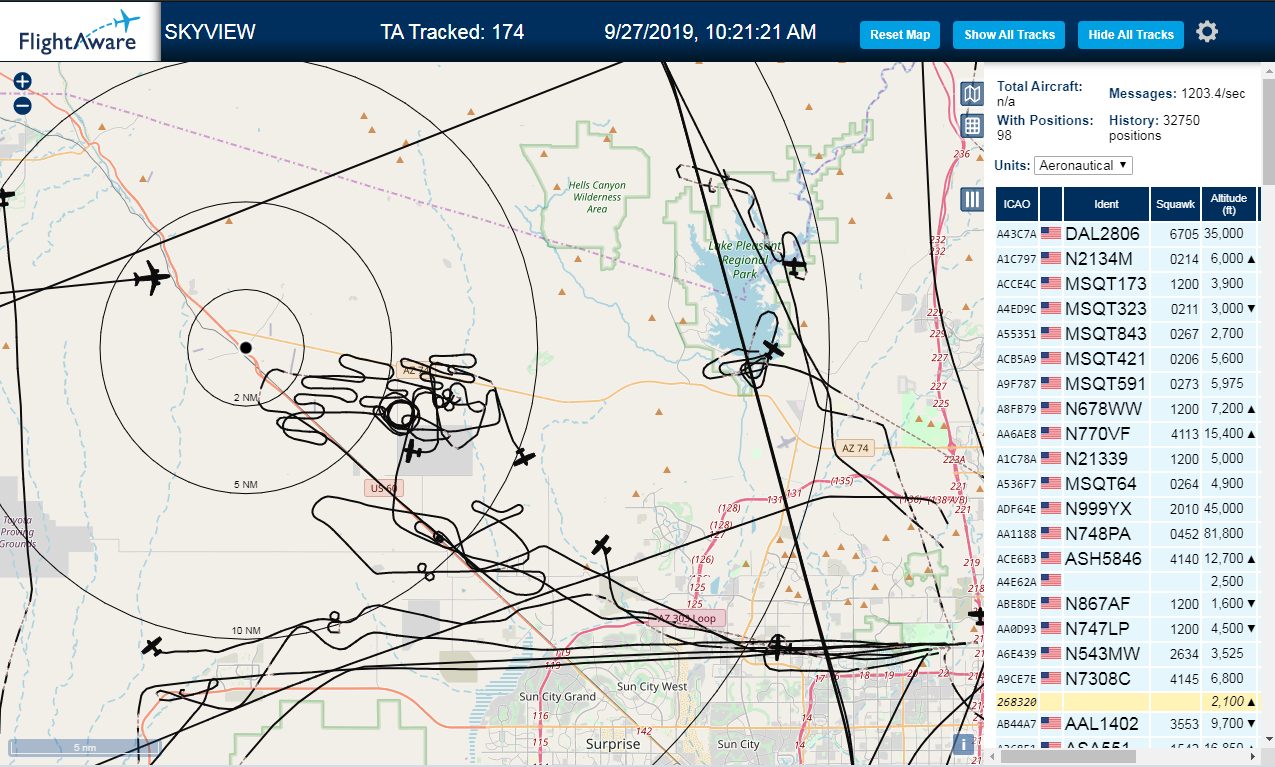Select the MSQT421 aircraft row

pyautogui.click(x=1127, y=358)
